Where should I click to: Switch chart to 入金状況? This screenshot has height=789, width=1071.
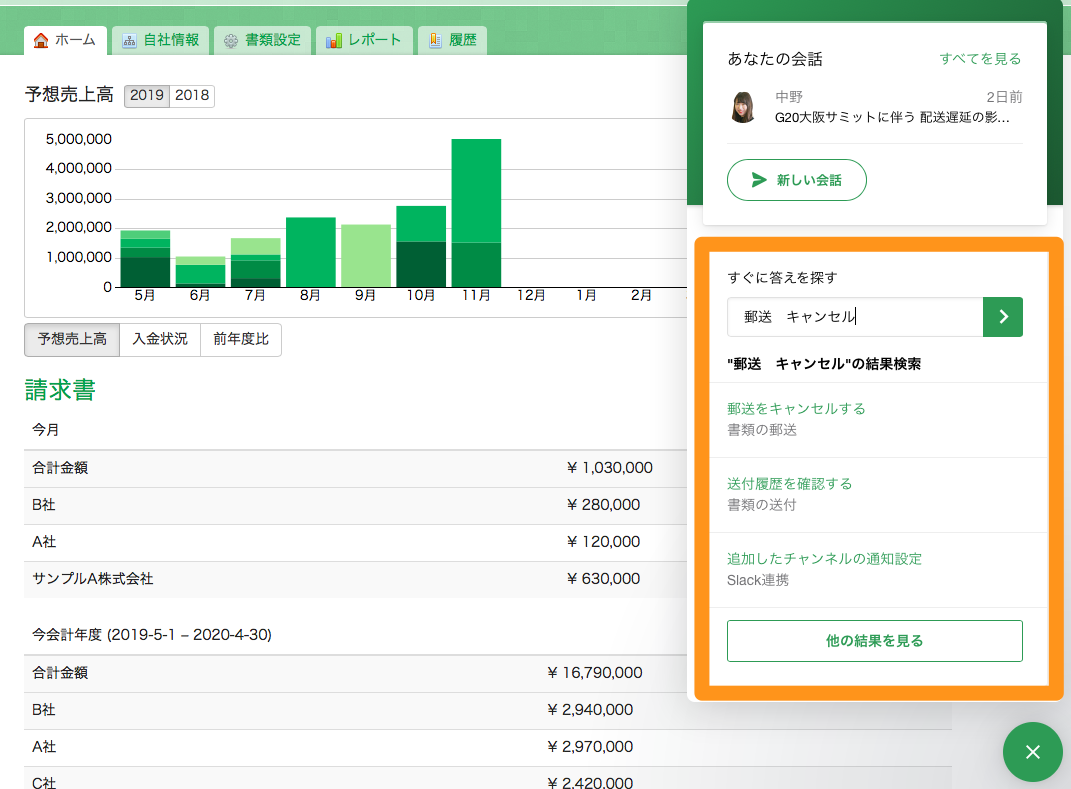tap(160, 340)
